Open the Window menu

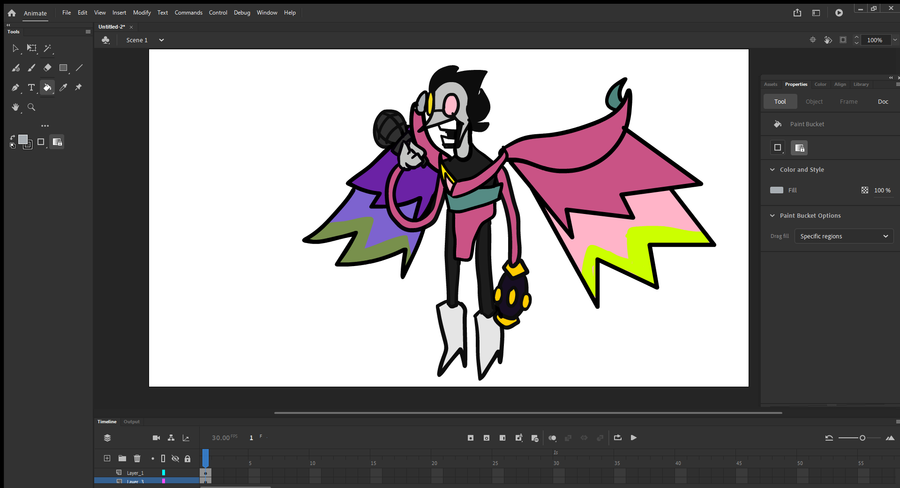(x=267, y=13)
